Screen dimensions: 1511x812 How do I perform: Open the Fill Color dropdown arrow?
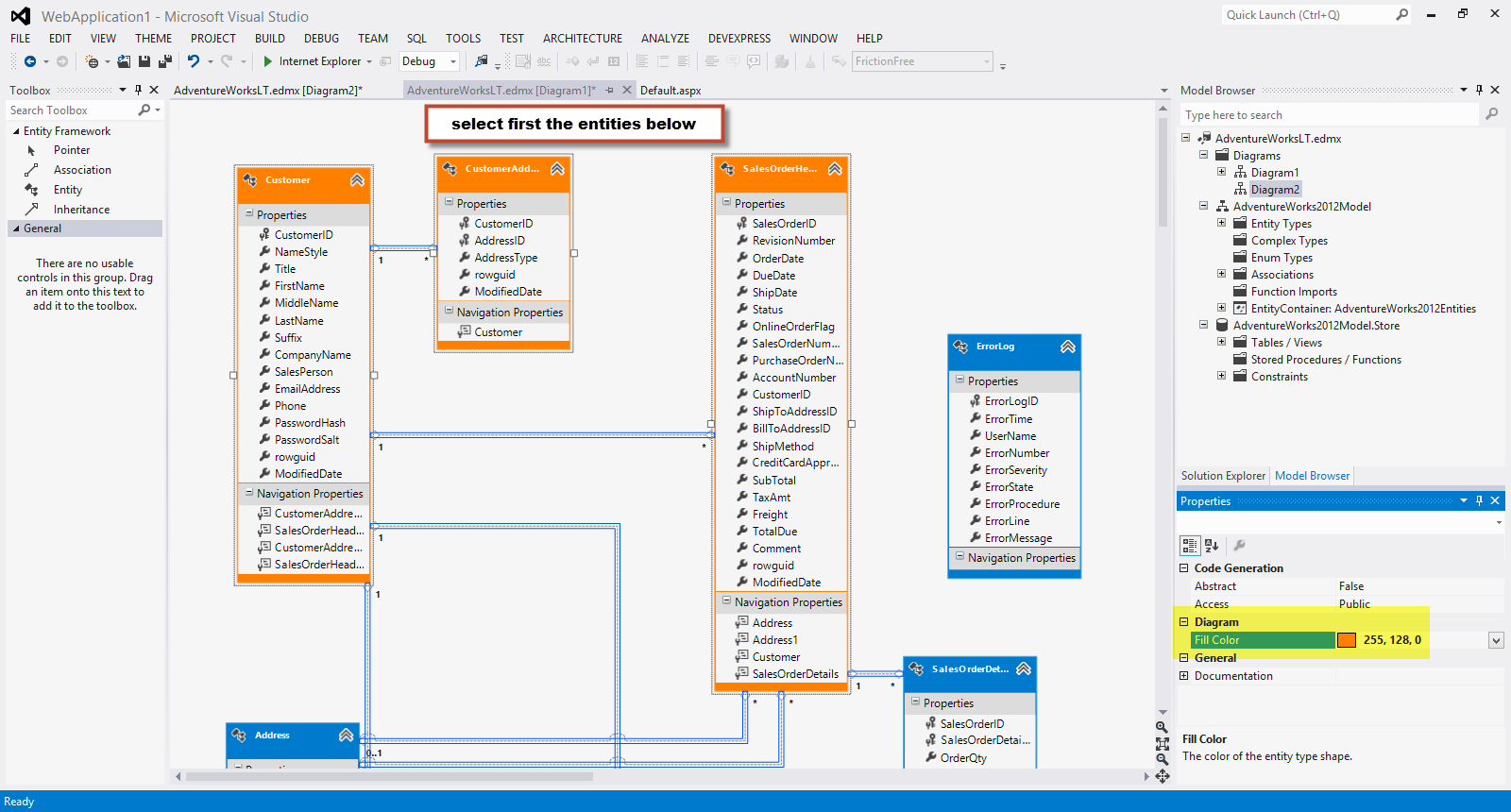click(x=1496, y=640)
